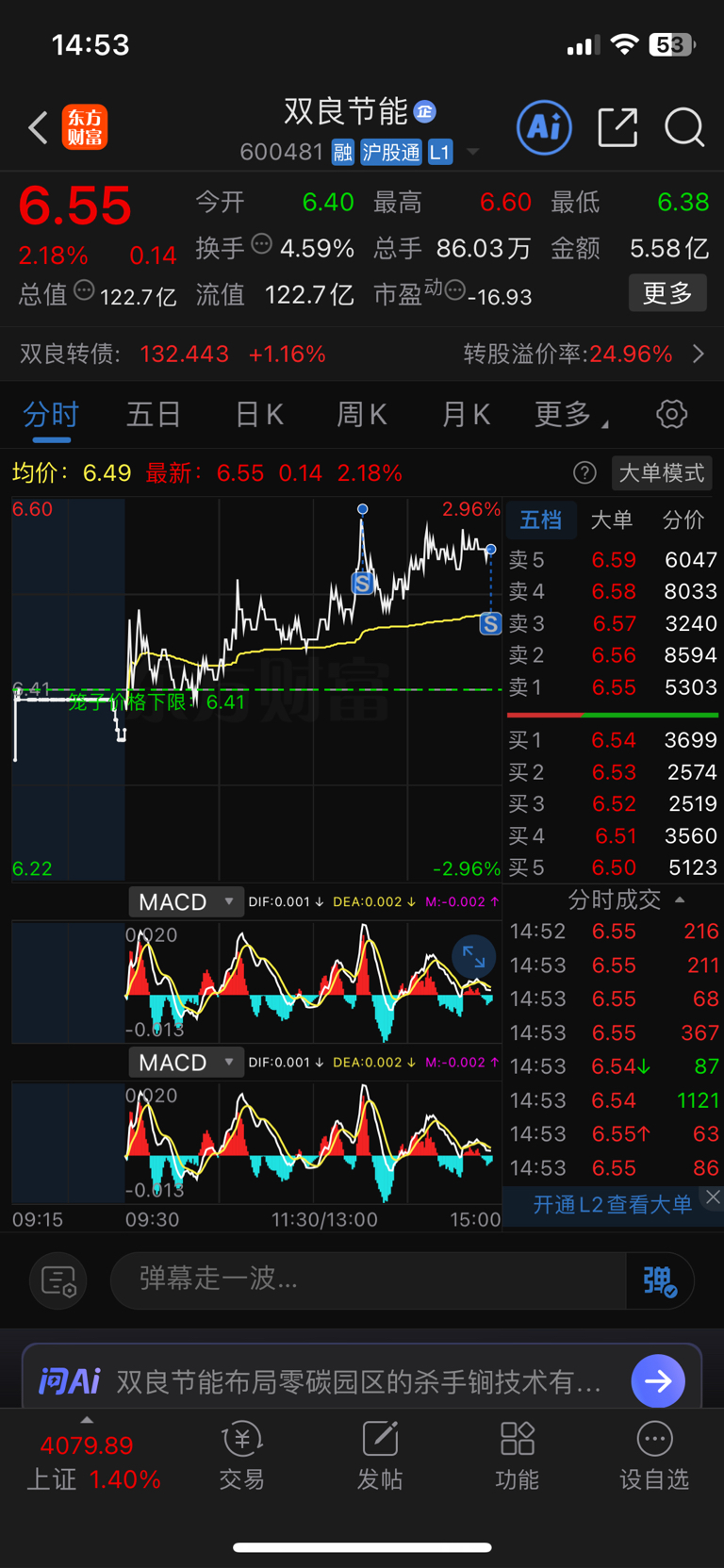Select the 分价 tab
The image size is (724, 1568).
pos(683,520)
